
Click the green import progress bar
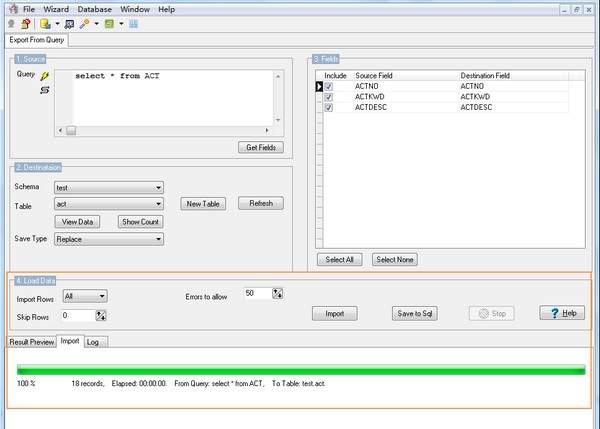pos(300,369)
